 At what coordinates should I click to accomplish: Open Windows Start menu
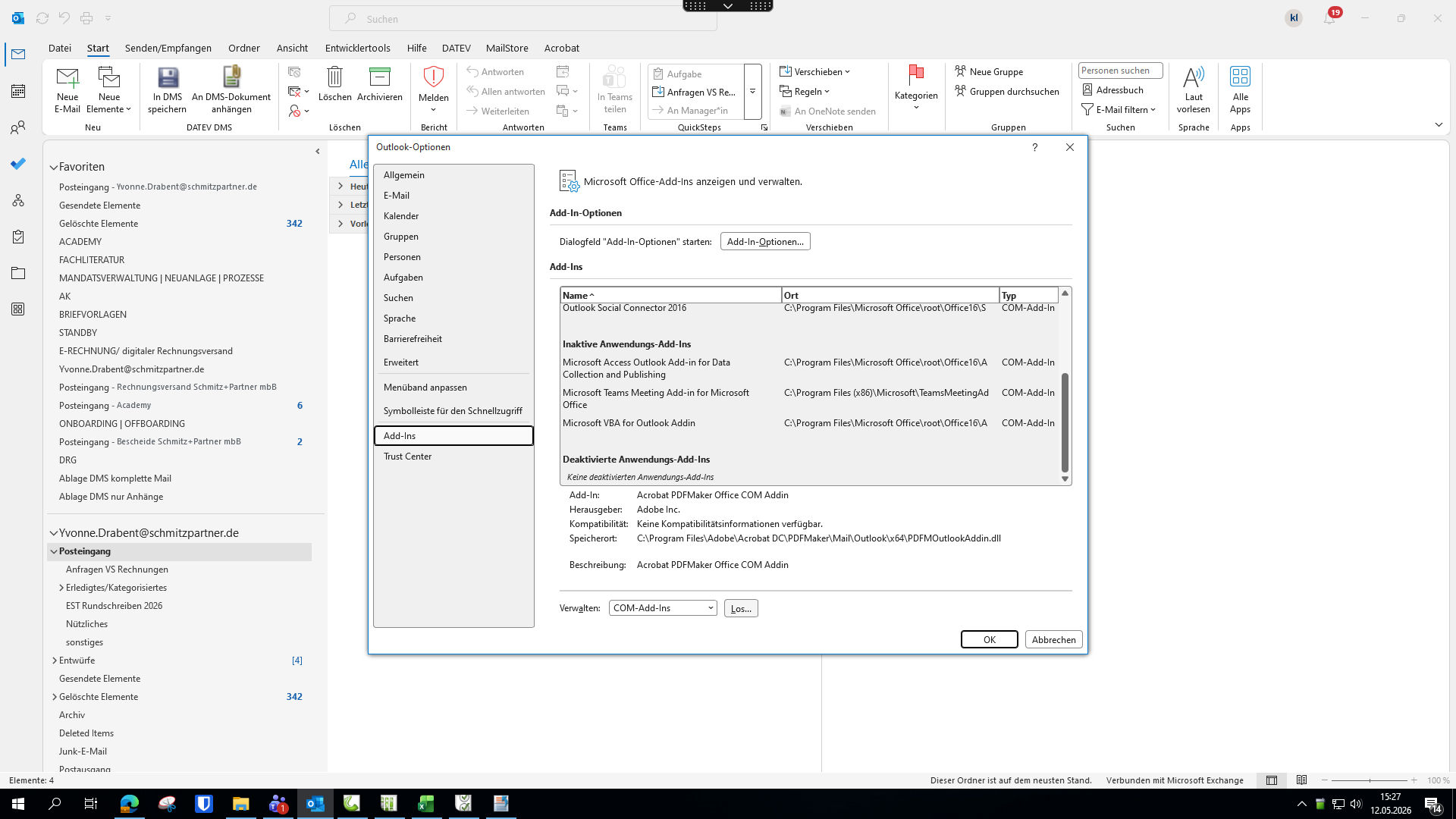click(18, 804)
